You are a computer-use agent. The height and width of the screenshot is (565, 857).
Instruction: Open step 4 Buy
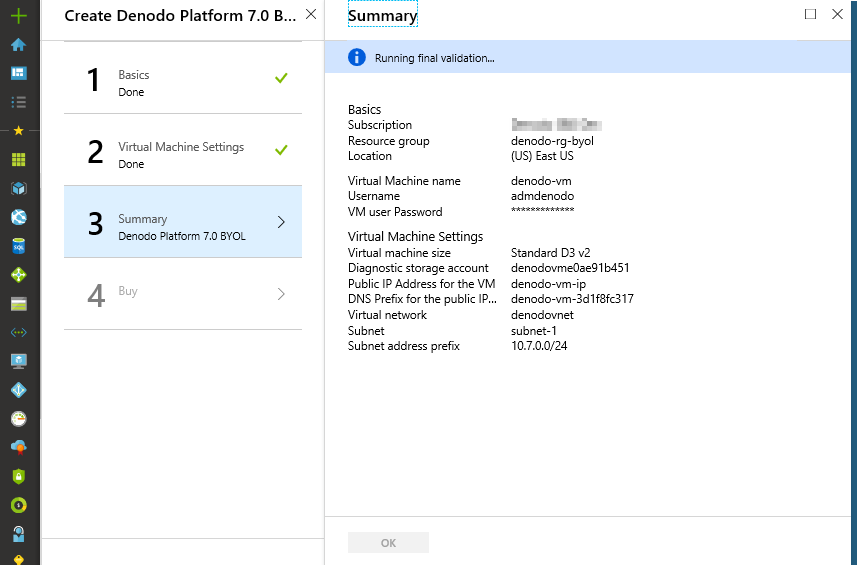(183, 294)
